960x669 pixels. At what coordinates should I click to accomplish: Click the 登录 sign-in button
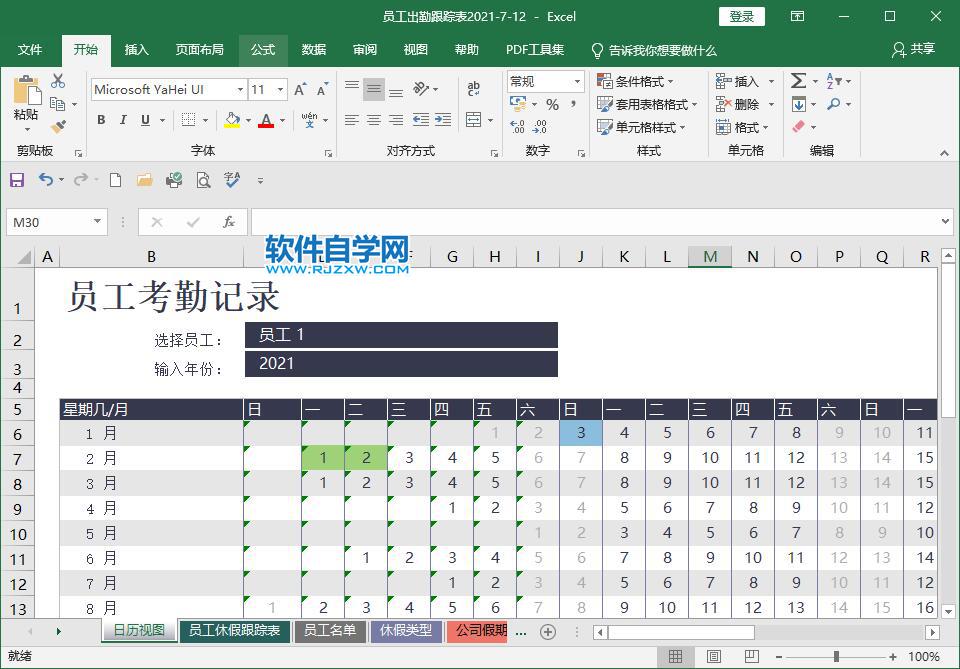(x=741, y=17)
